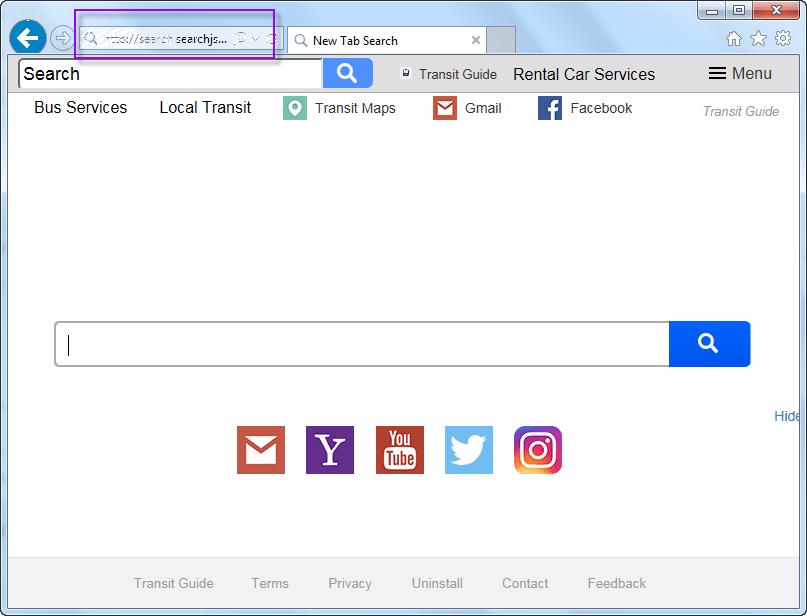Click the Facebook logo icon
807x616 pixels.
(550, 108)
